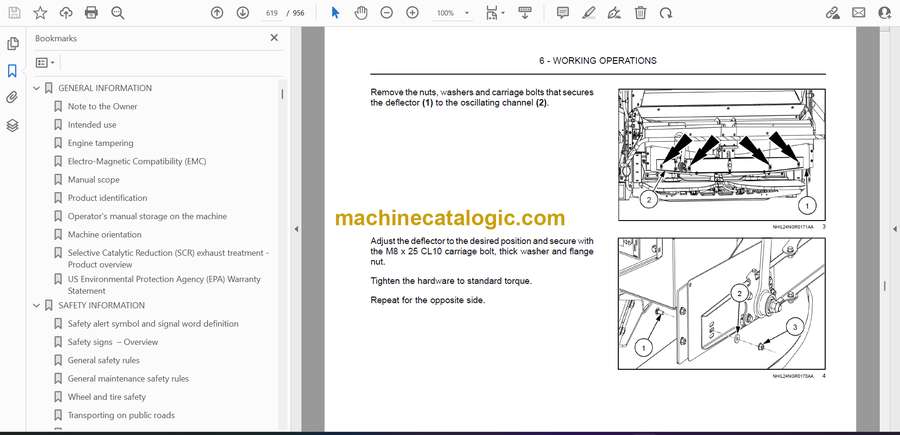Go to the next page arrow
The width and height of the screenshot is (900, 435).
coord(243,13)
